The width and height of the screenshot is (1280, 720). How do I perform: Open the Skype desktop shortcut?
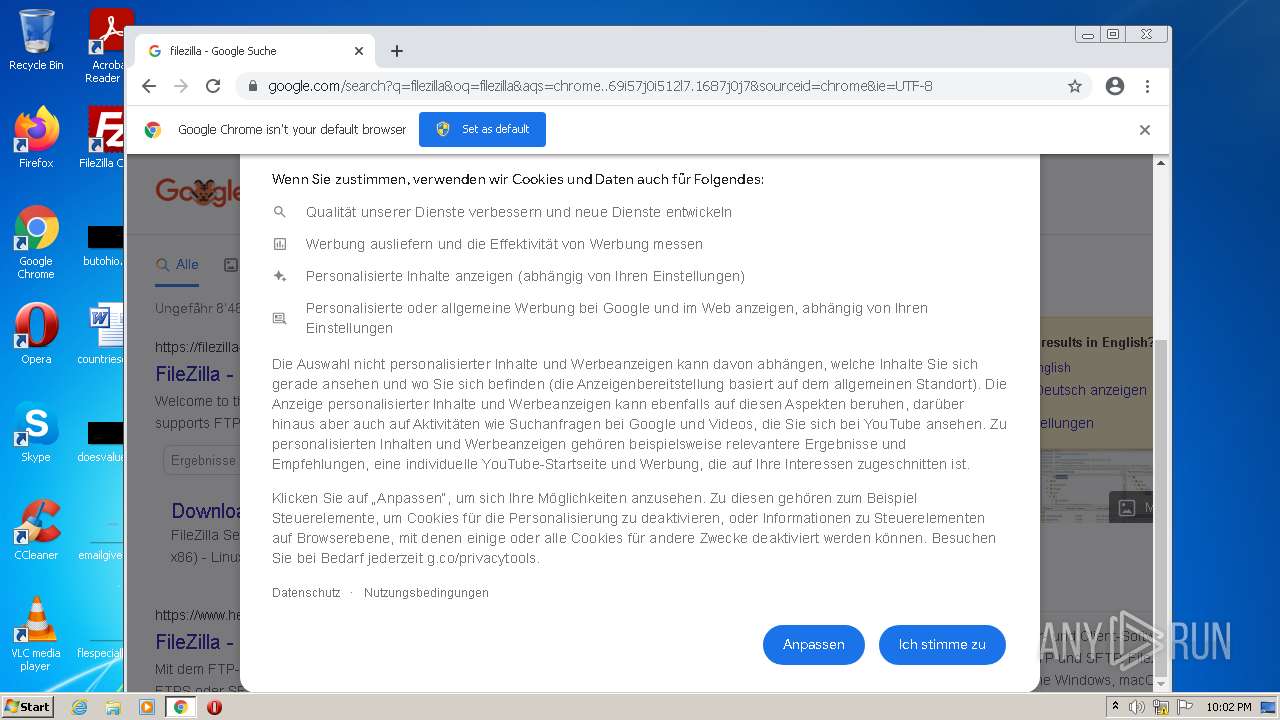click(x=36, y=432)
